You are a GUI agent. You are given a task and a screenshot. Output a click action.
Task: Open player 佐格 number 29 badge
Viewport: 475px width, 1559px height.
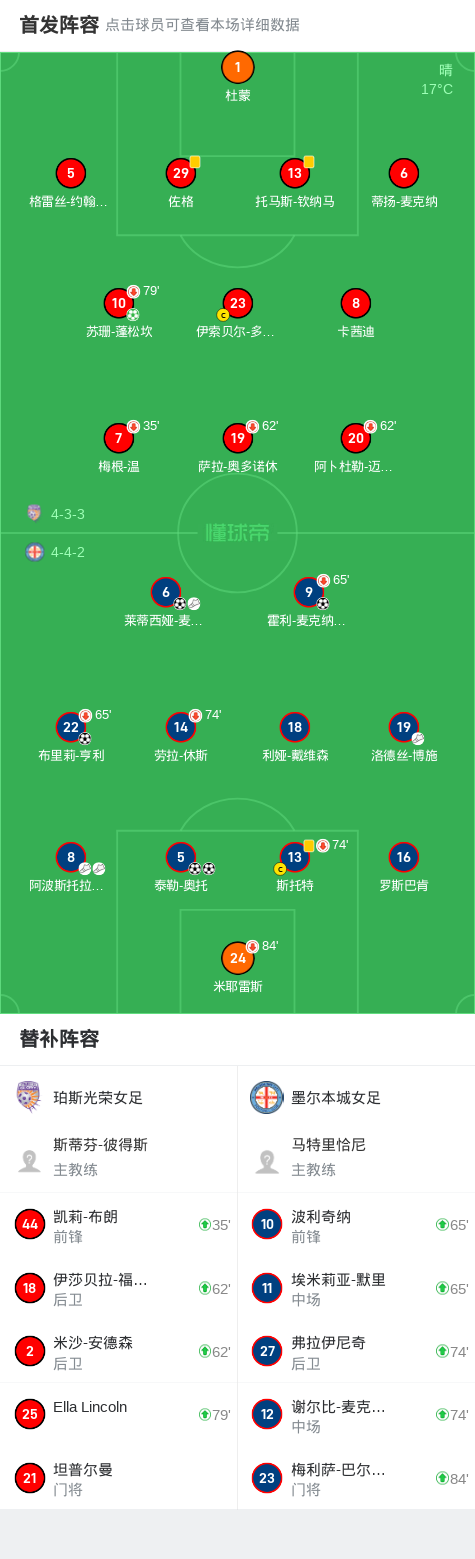(181, 173)
